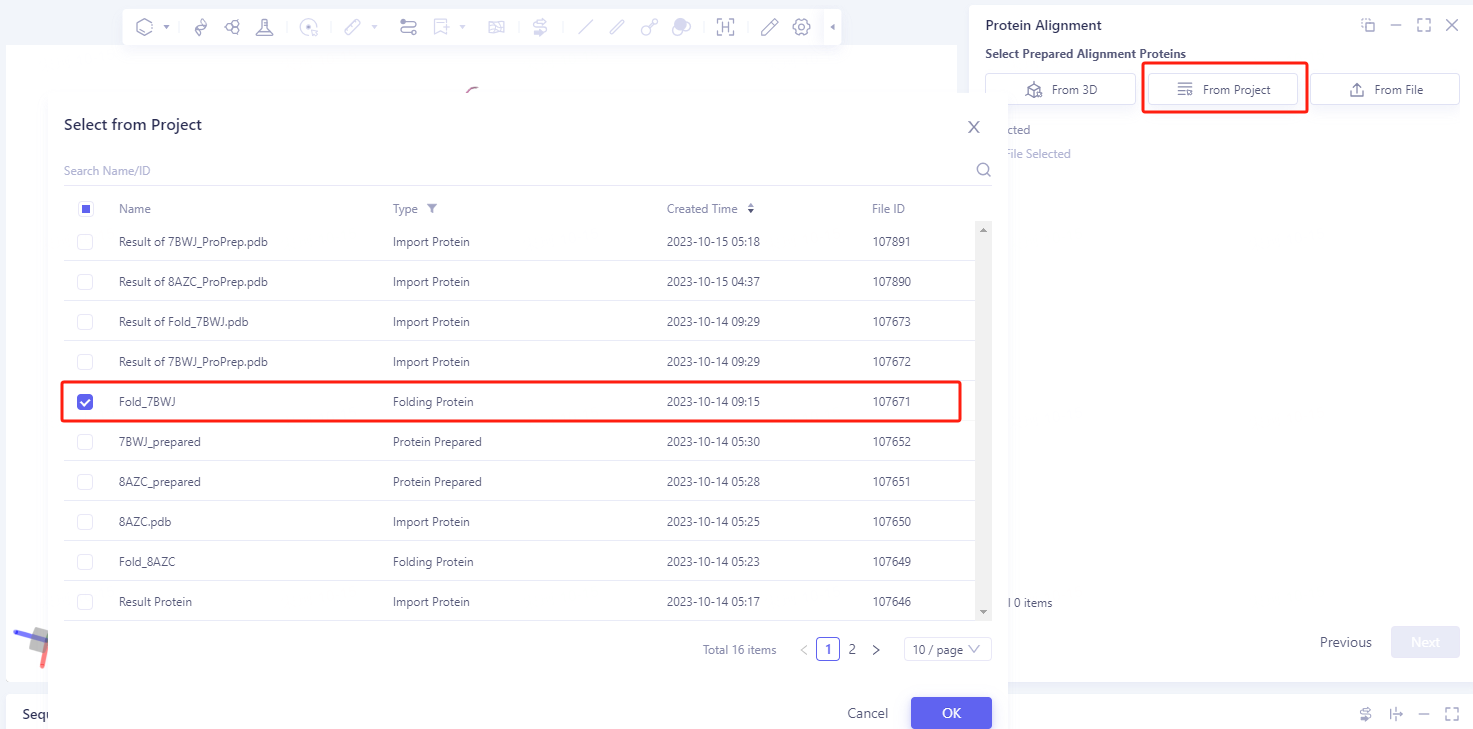Click the table scrollbar down arrow
Screen dimensions: 1473x729
point(984,611)
